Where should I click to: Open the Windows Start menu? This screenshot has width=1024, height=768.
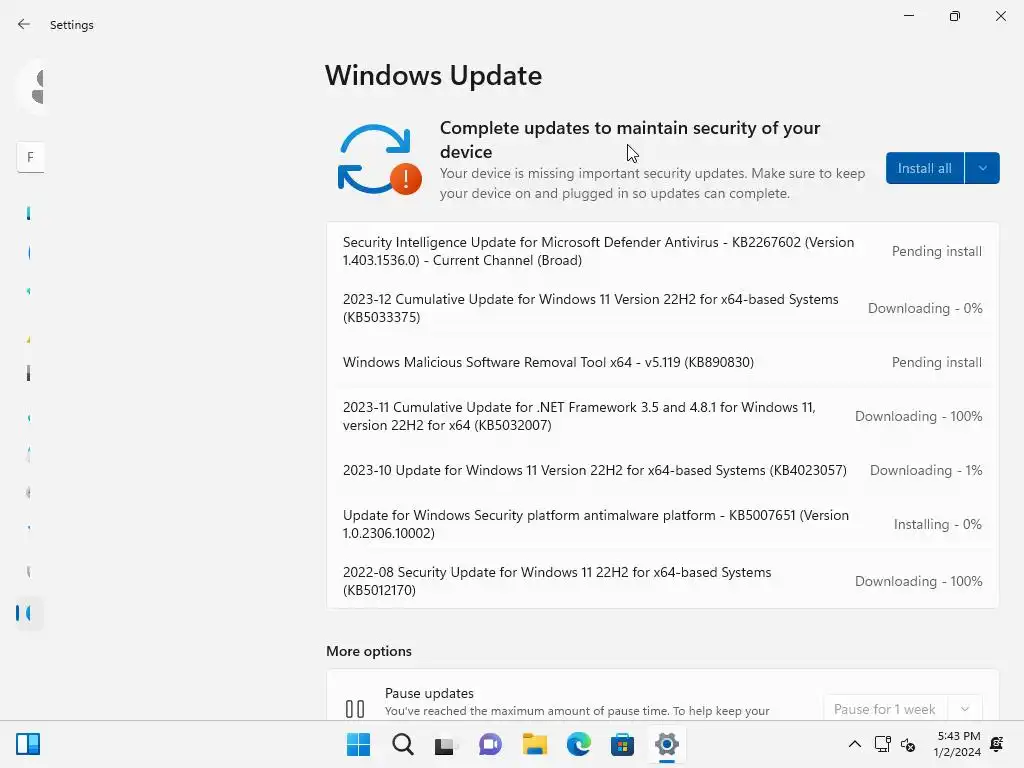[x=358, y=744]
